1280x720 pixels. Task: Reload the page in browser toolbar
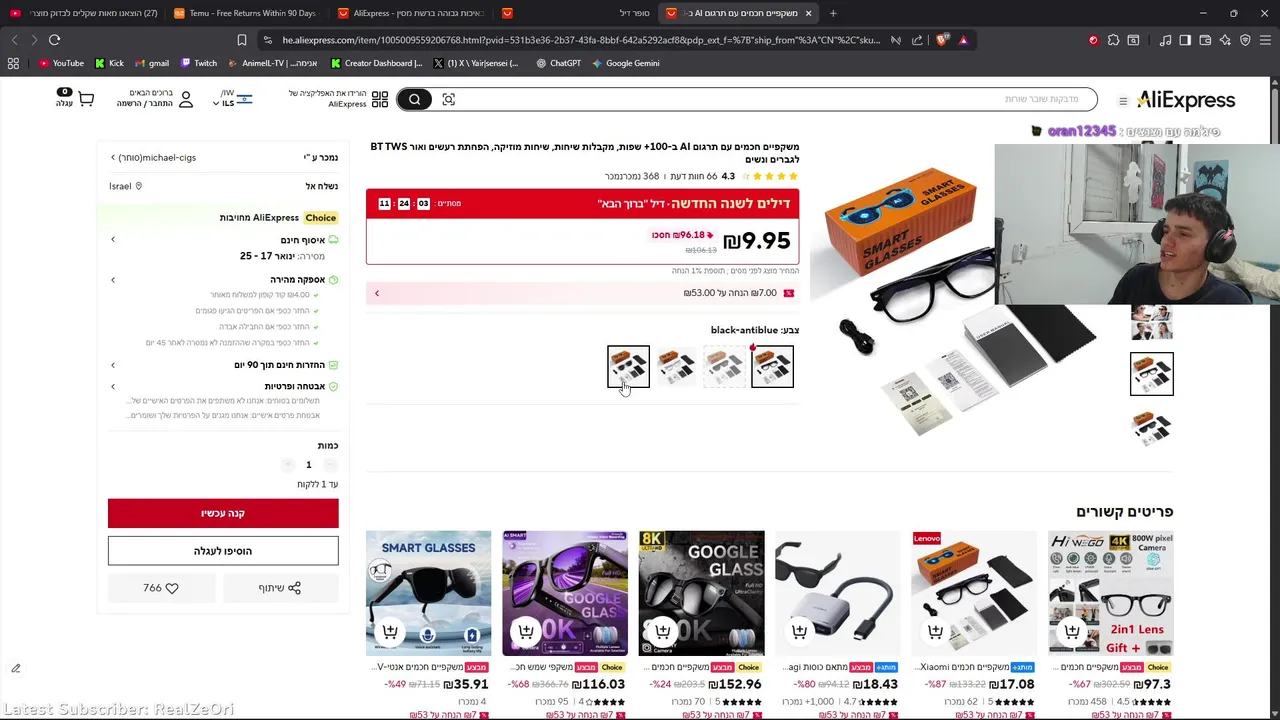click(54, 40)
